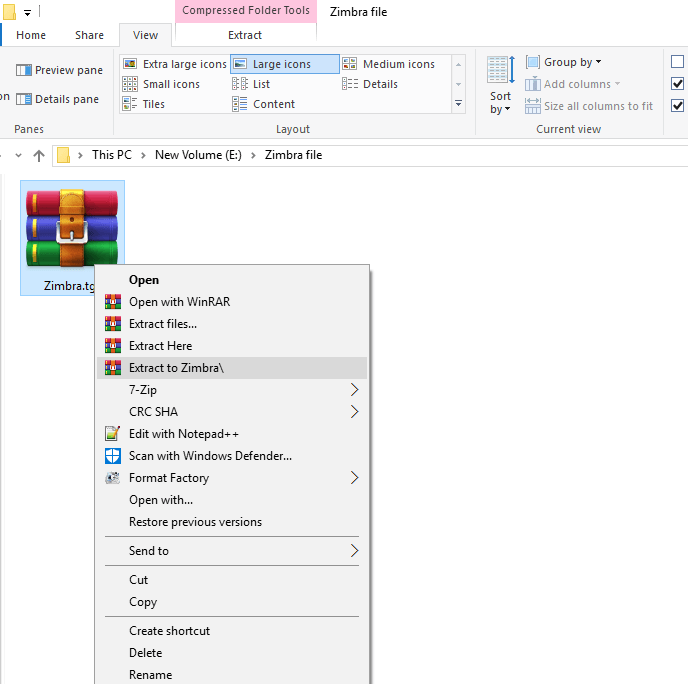Image resolution: width=688 pixels, height=684 pixels.
Task: Click the Details pane icon
Action: point(24,99)
